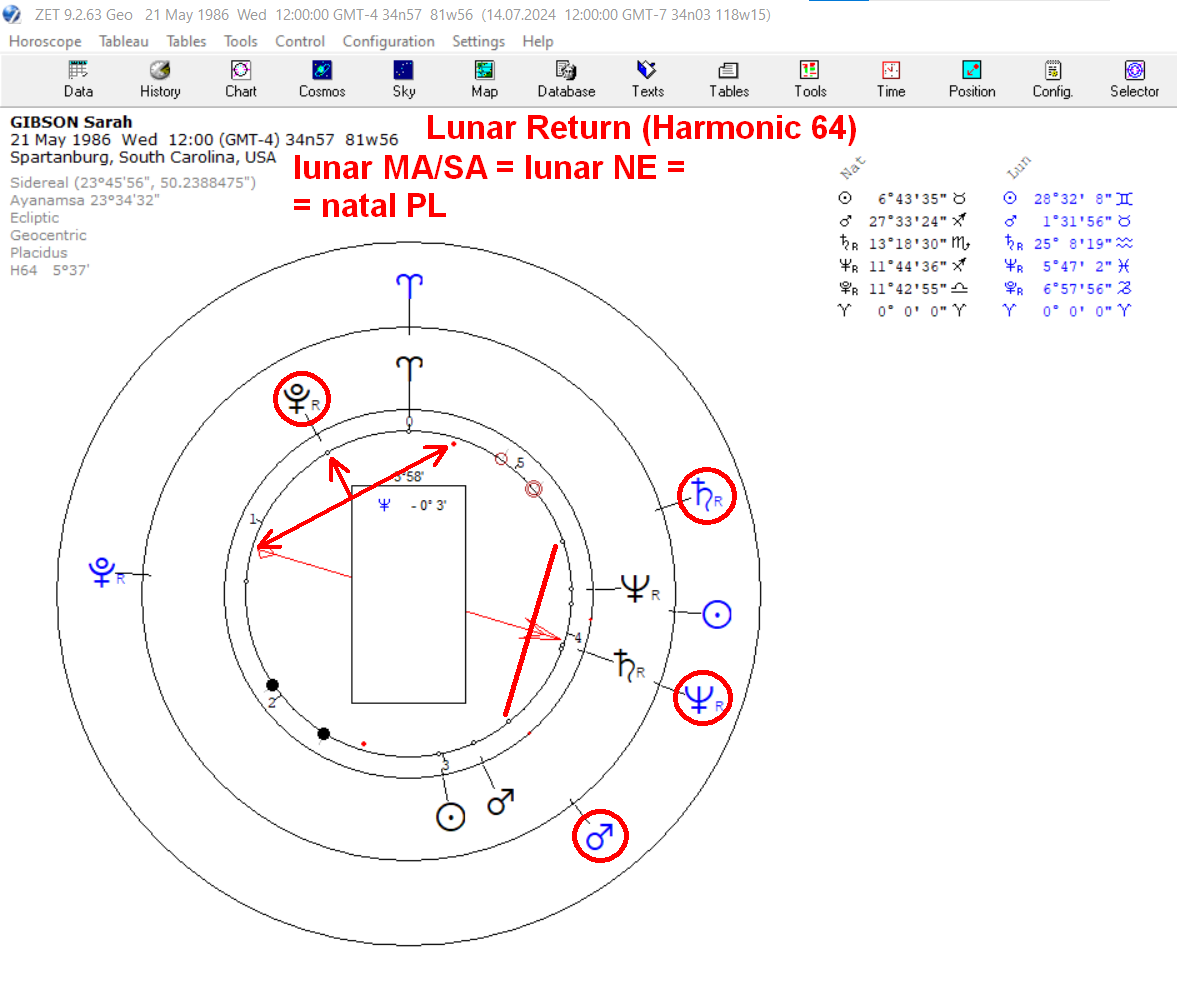Screen dimensions: 1177x1003
Task: Click lunar Sun position 28°32' 8" row
Action: (x=1068, y=199)
